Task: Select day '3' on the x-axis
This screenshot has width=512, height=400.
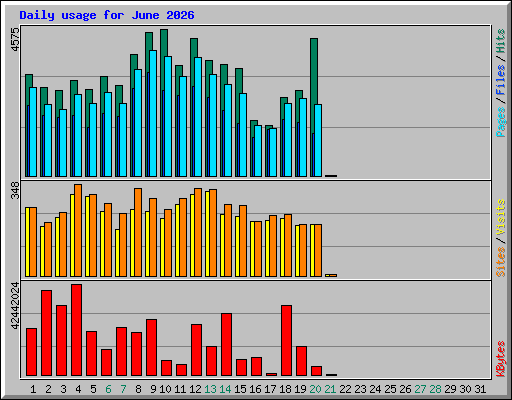Action: click(63, 389)
